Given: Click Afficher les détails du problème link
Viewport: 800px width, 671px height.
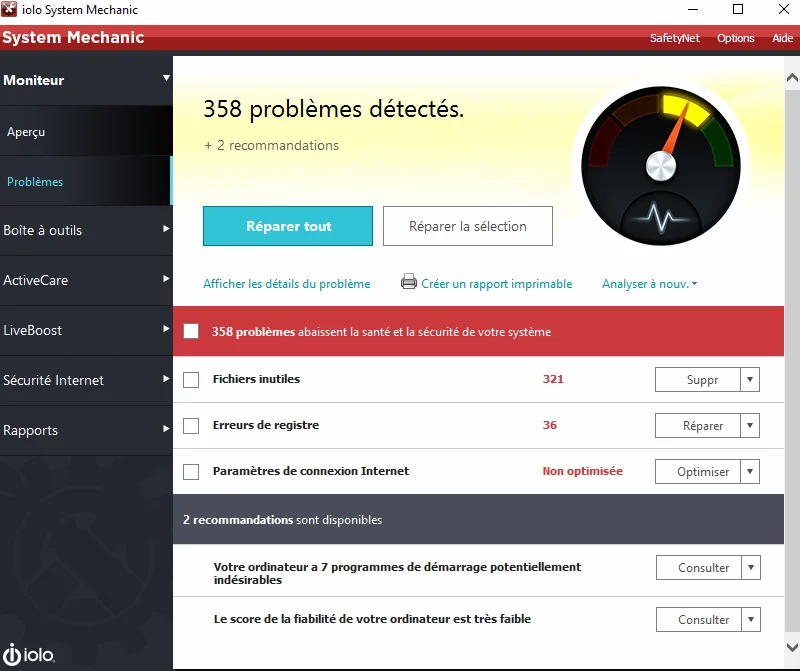Looking at the screenshot, I should point(287,284).
